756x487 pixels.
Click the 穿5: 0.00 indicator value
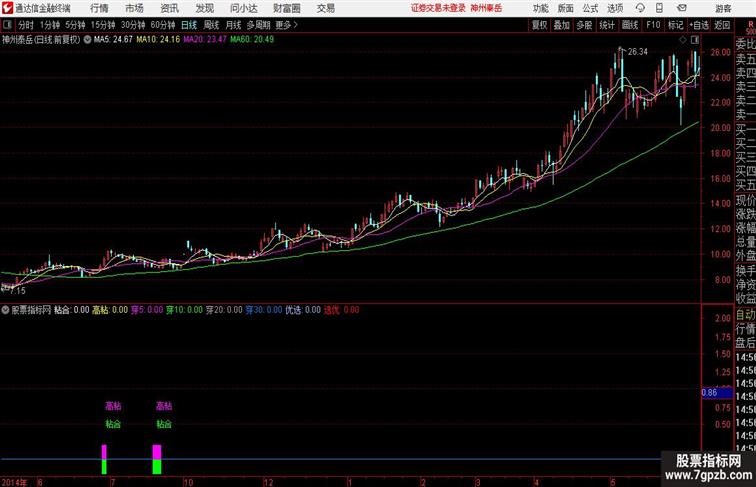tap(147, 310)
